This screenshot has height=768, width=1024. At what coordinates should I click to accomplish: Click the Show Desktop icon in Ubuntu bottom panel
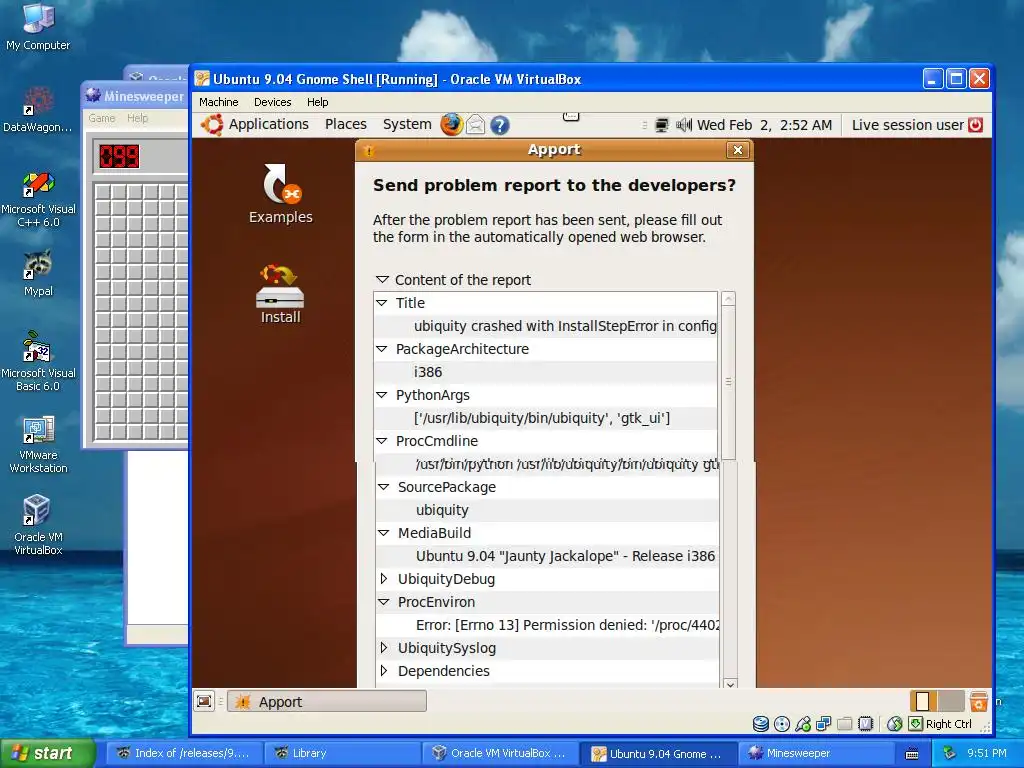coord(204,701)
